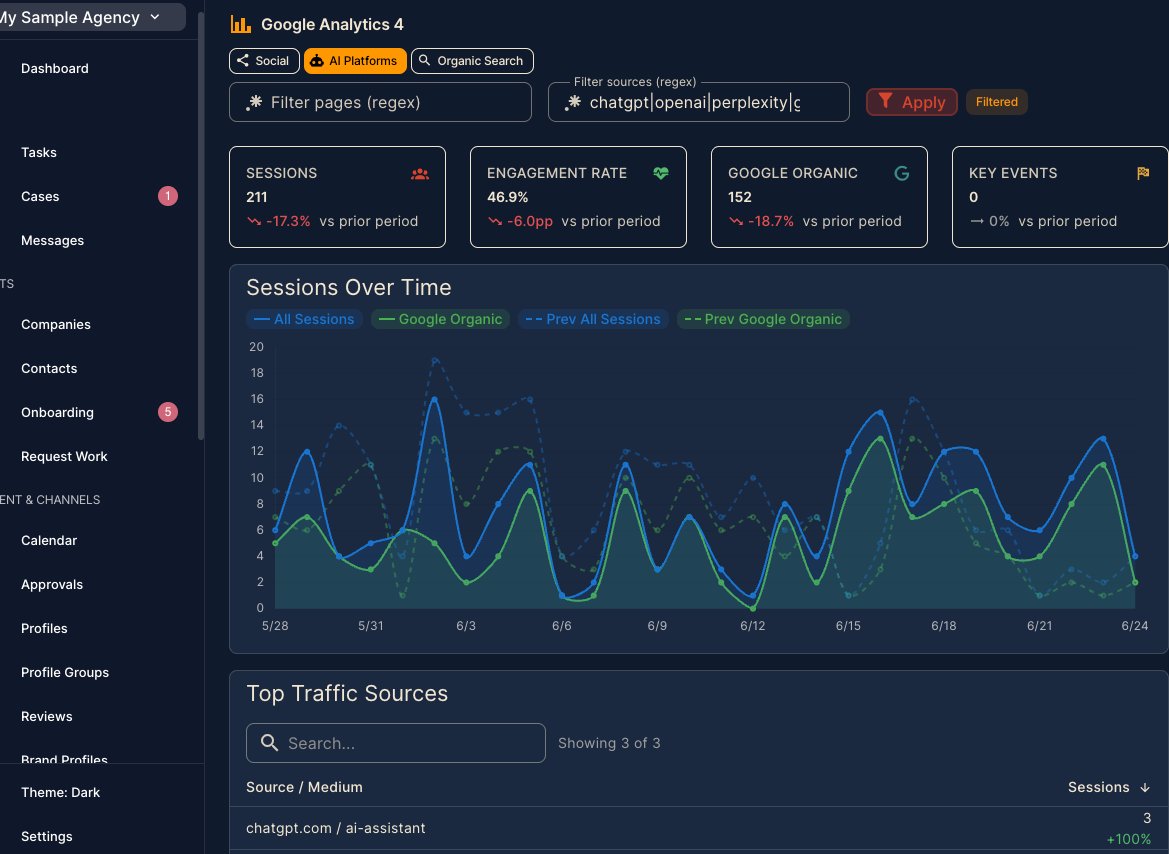Click the Source / Medium column header

pyautogui.click(x=304, y=787)
